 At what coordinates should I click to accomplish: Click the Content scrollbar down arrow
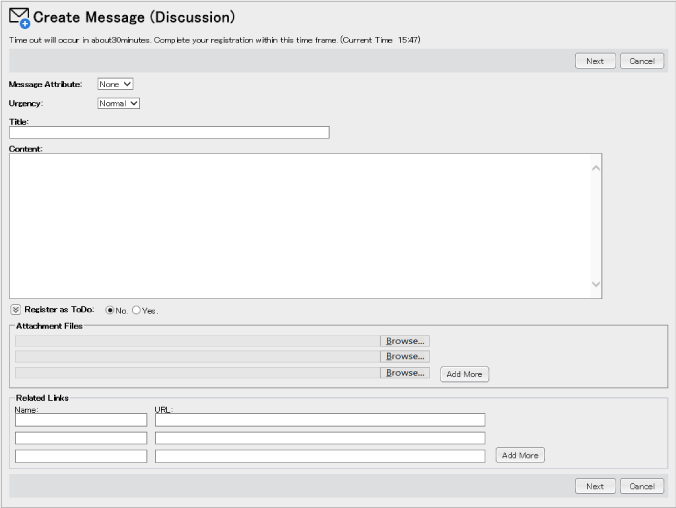596,284
